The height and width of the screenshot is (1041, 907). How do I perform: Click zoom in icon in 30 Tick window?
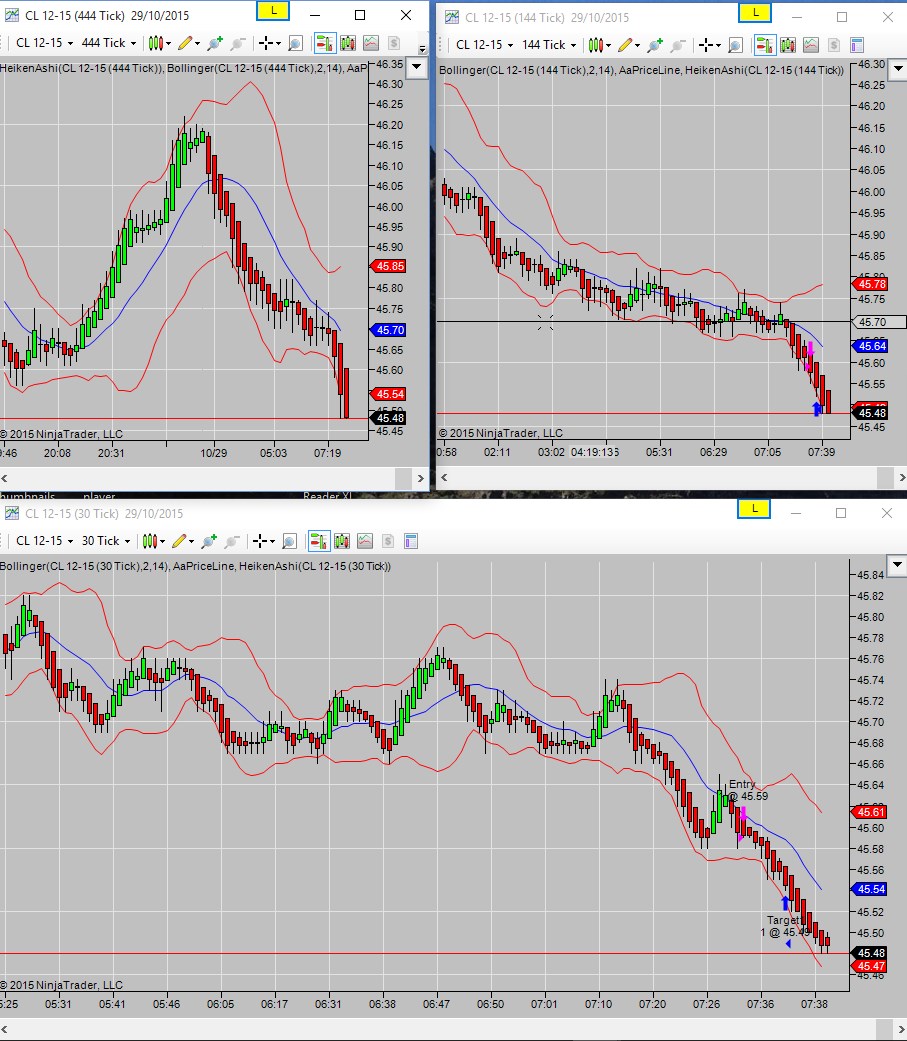click(x=208, y=541)
